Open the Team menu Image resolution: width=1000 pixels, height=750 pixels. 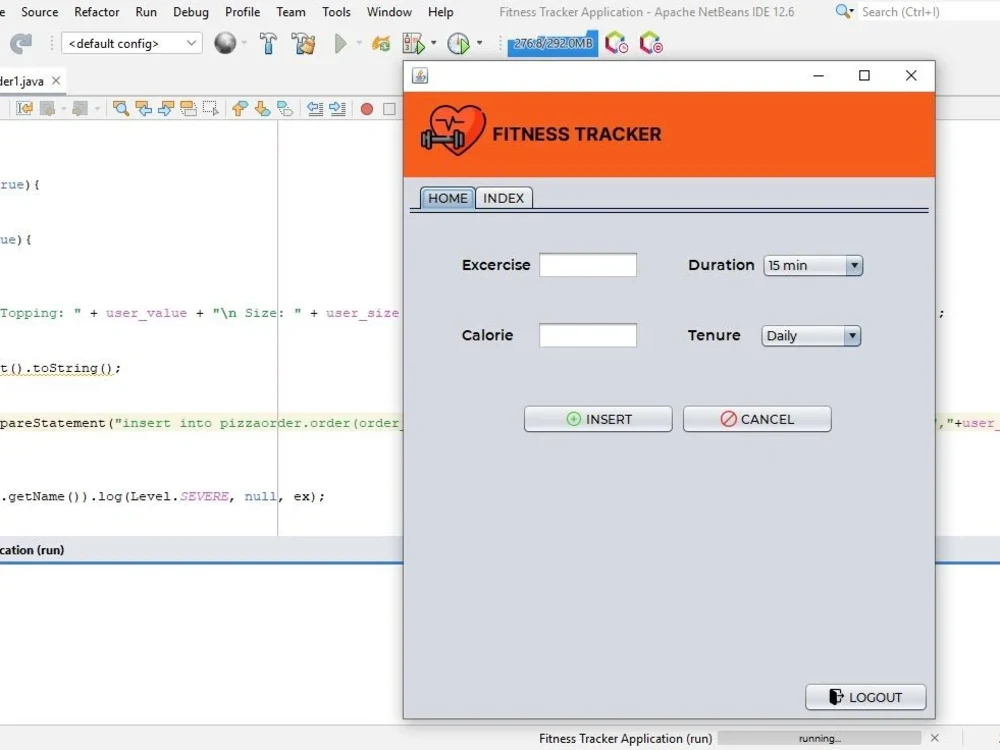(291, 11)
